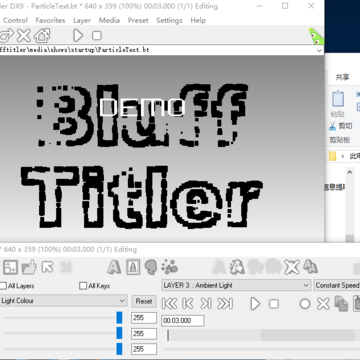Jump to the last key

tap(225, 304)
